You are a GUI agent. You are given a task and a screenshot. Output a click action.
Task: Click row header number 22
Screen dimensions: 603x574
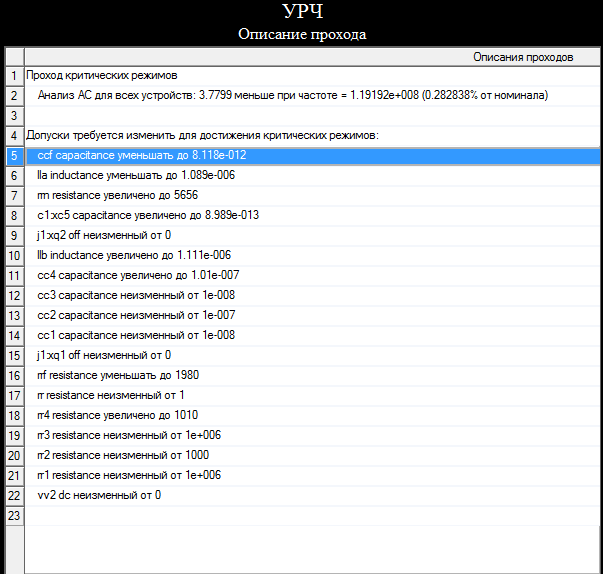pyautogui.click(x=15, y=495)
